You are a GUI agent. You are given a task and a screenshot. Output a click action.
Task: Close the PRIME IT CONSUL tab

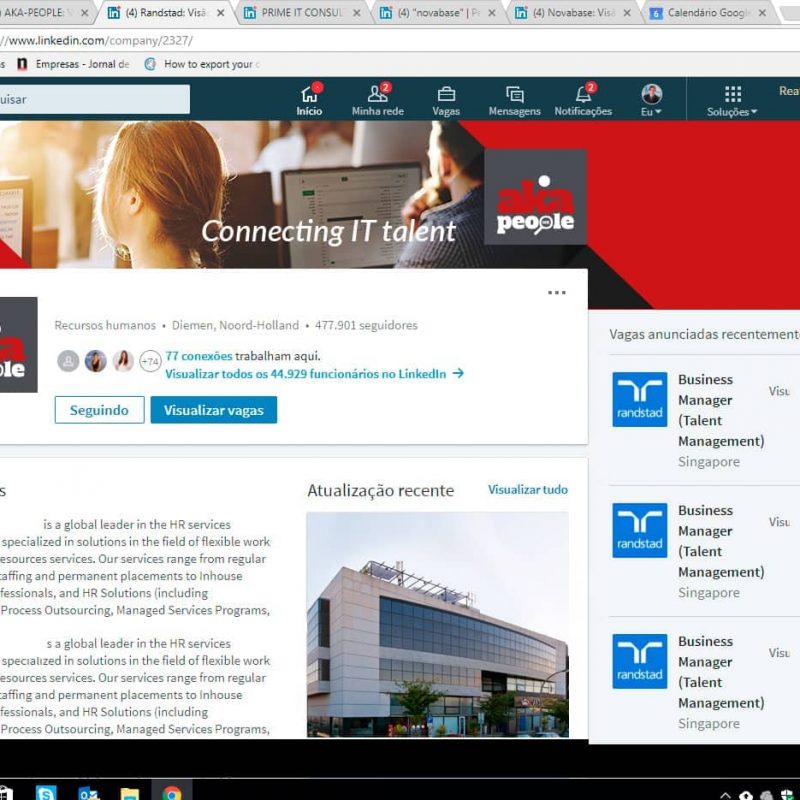coord(357,13)
